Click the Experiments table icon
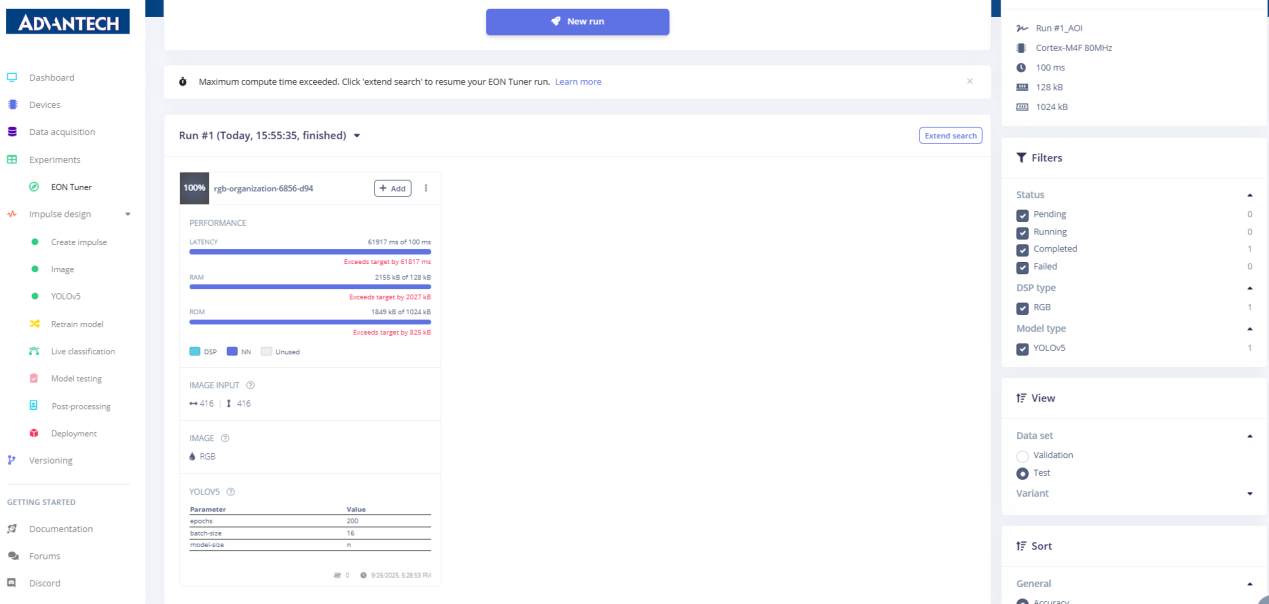This screenshot has height=604, width=1269. 13,159
